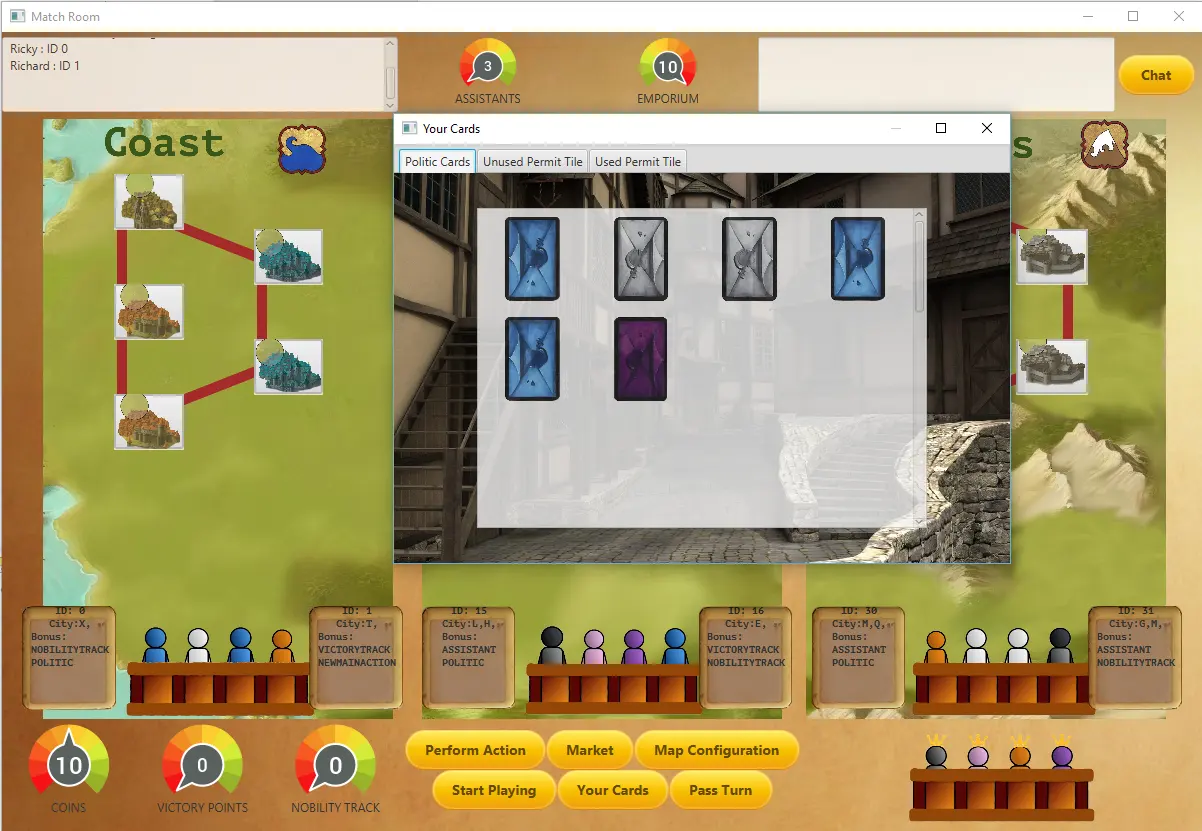Click the Nobility Track gauge

tap(335, 766)
